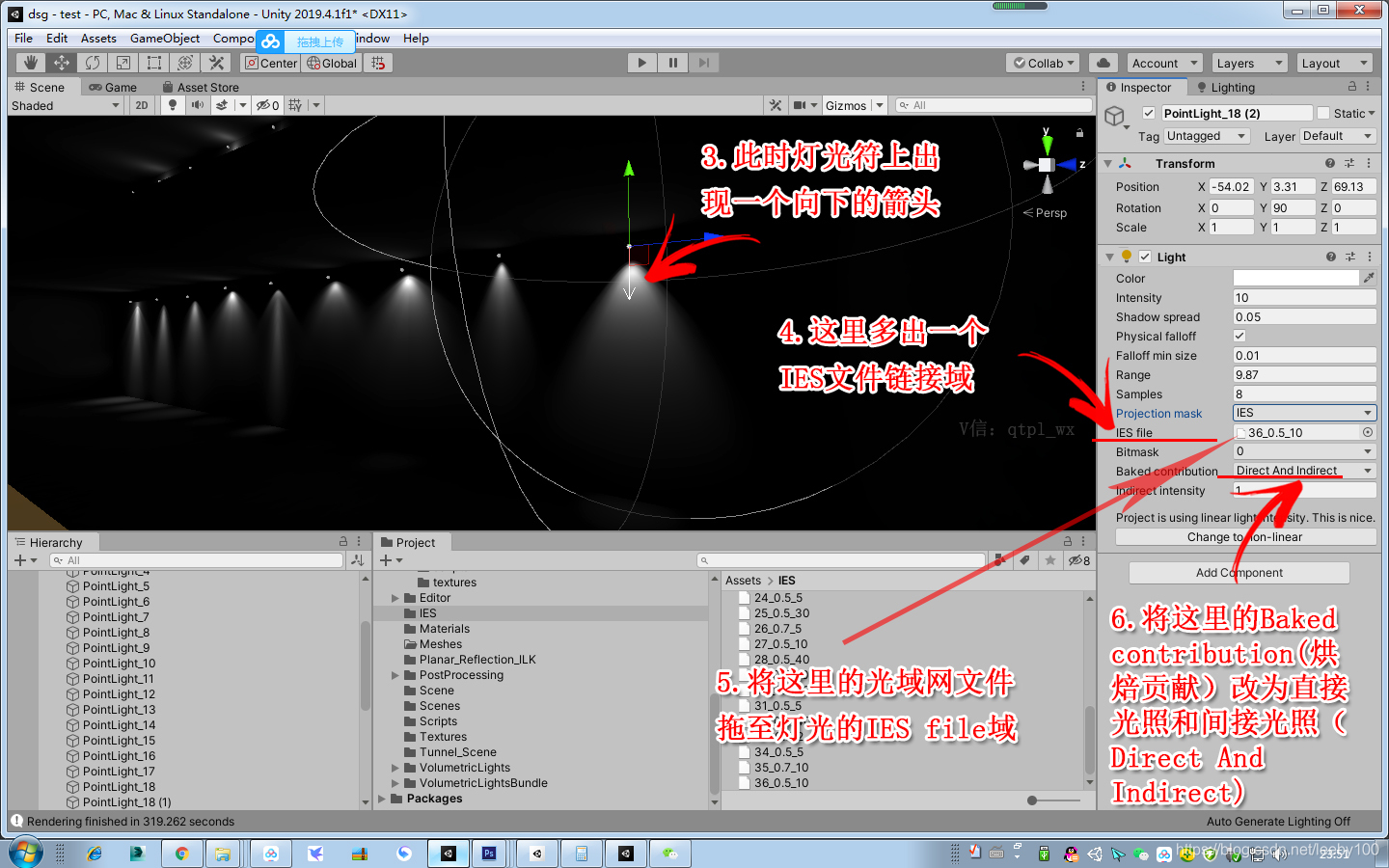Toggle scene gizmo rotation lock
This screenshot has width=1389, height=868.
click(x=1079, y=132)
